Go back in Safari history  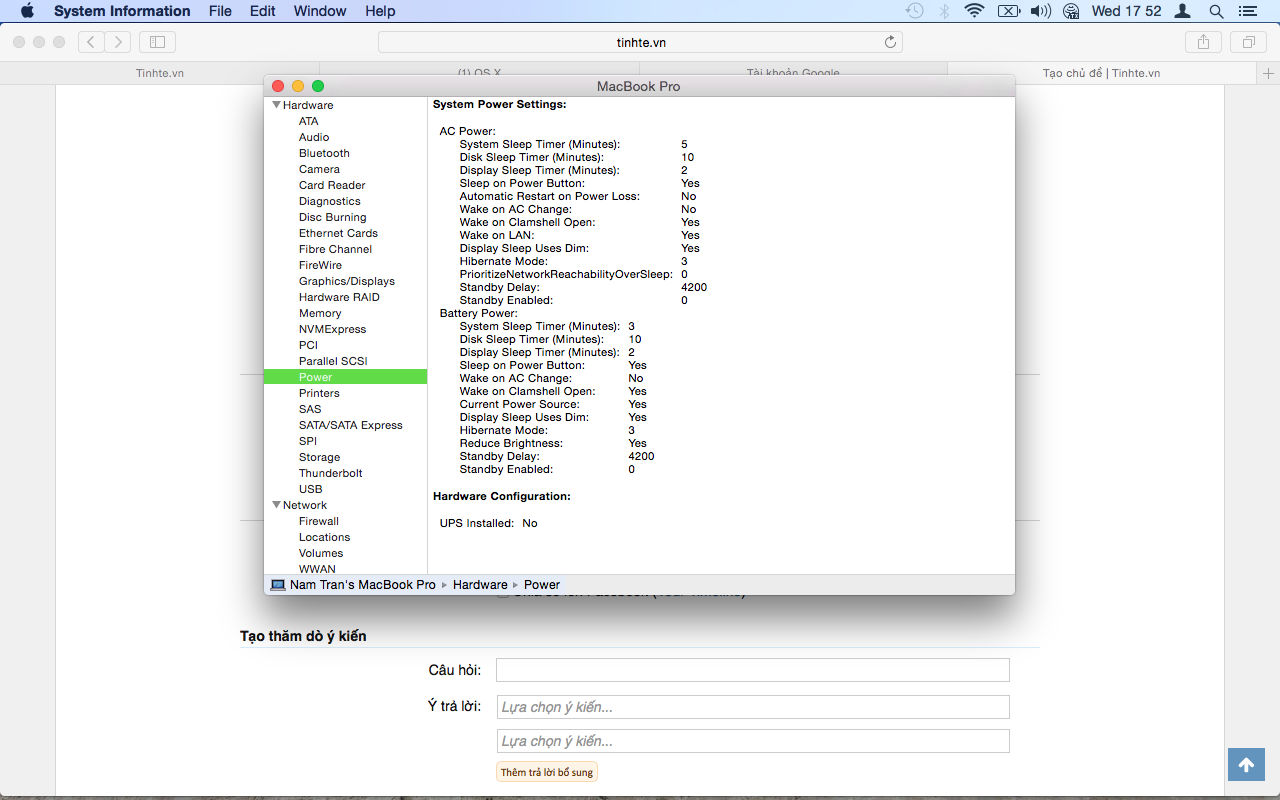[x=91, y=42]
